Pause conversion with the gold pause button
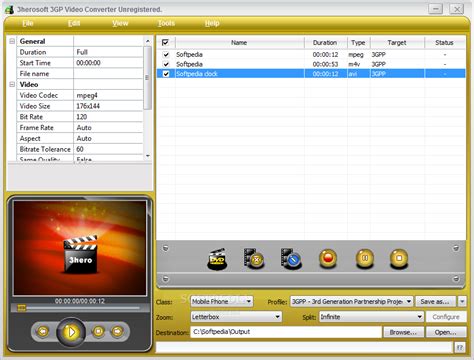This screenshot has width=474, height=360. click(365, 258)
